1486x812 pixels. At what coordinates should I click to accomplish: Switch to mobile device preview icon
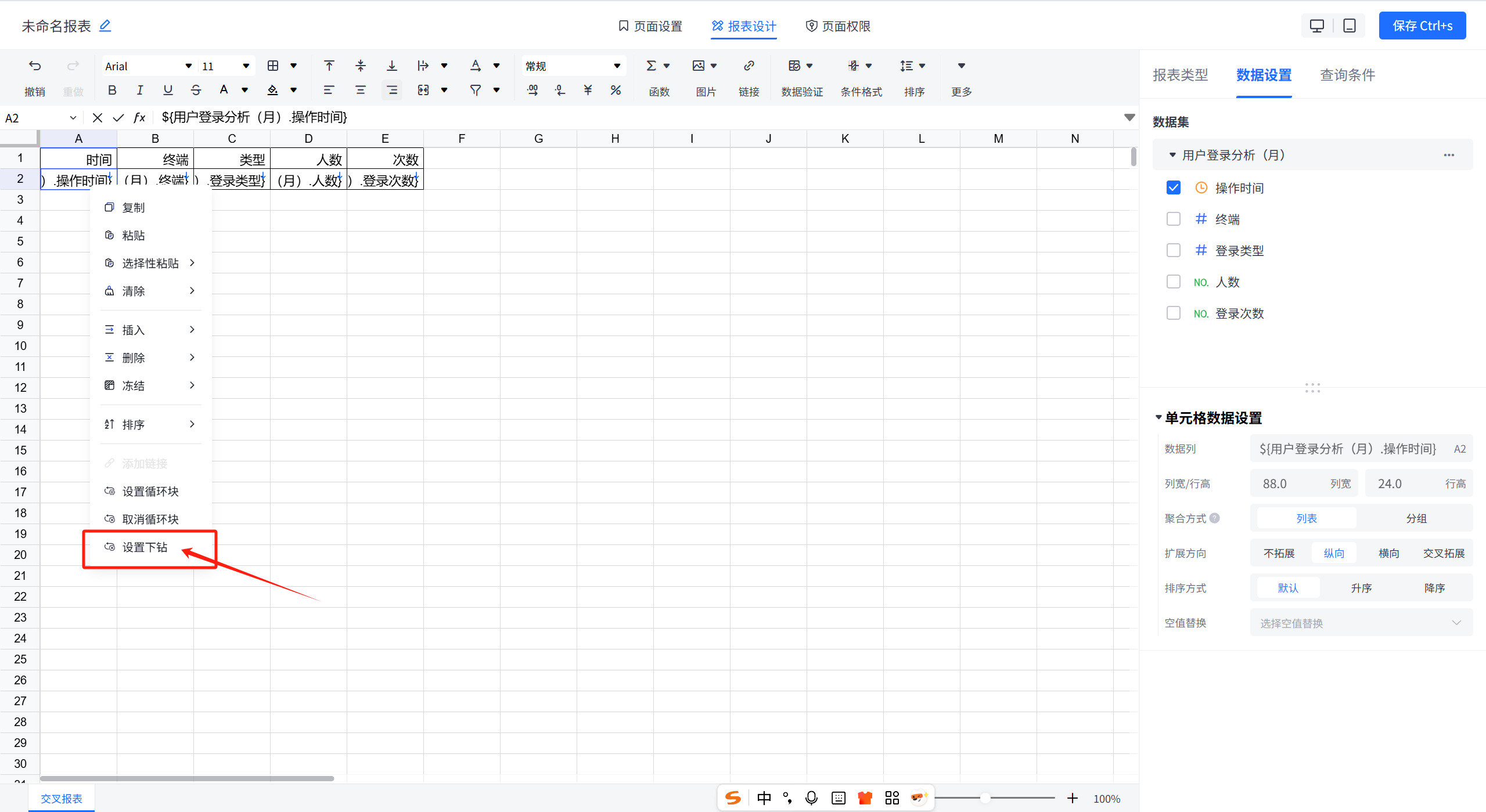click(1349, 26)
